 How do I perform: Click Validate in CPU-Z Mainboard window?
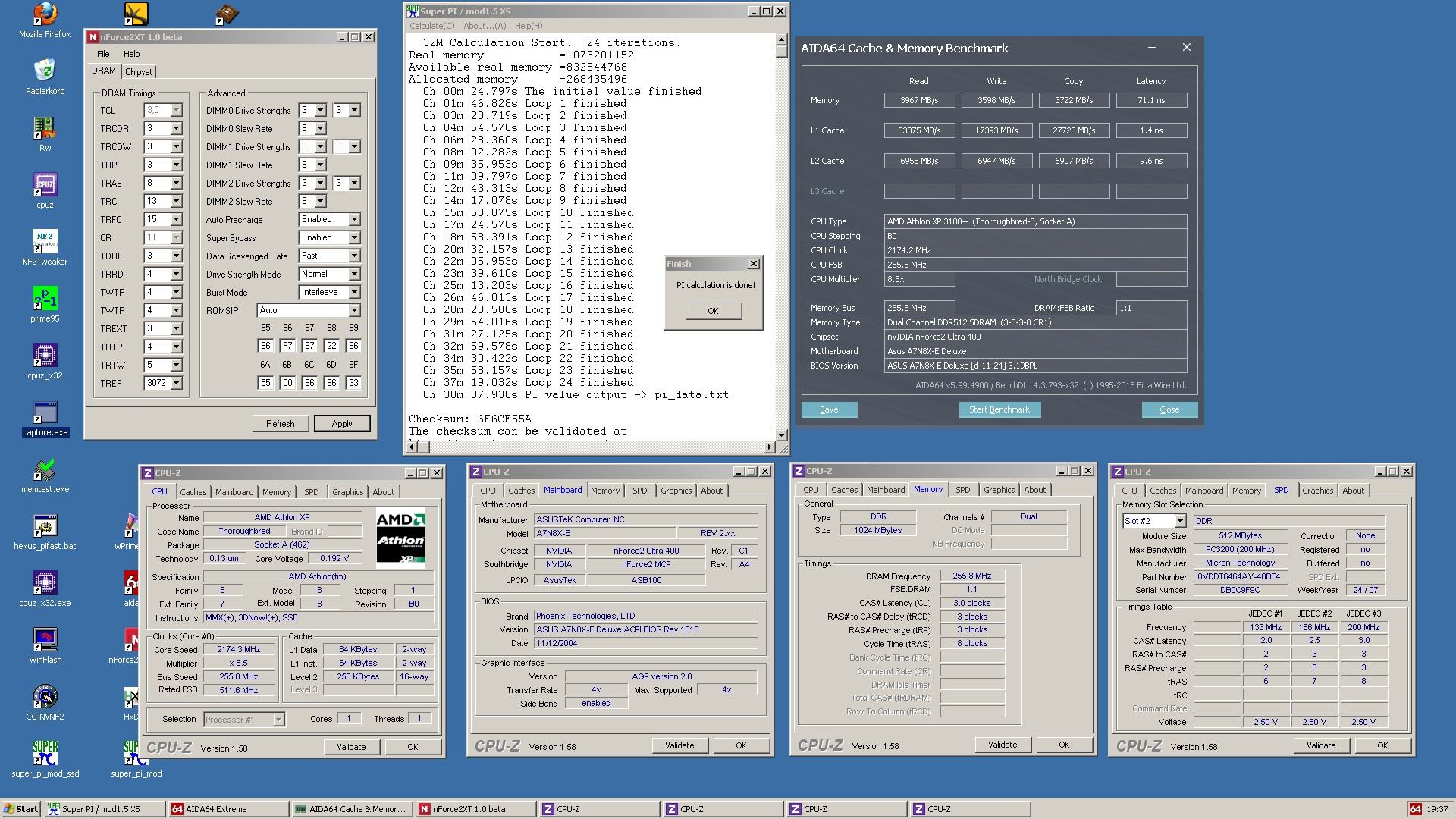tap(679, 746)
